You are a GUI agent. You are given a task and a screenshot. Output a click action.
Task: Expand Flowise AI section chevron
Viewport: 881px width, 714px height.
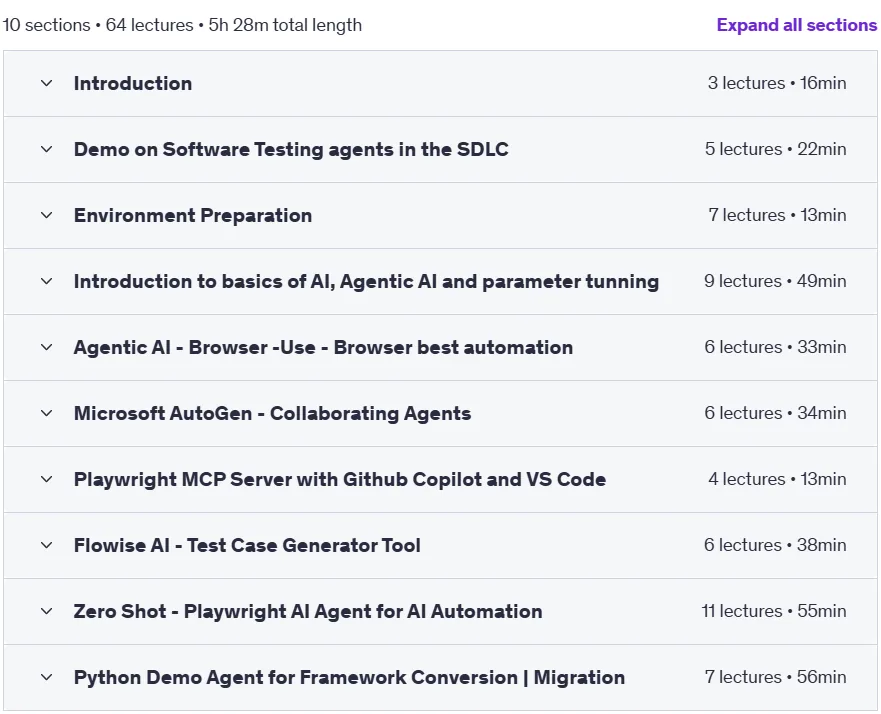[47, 545]
